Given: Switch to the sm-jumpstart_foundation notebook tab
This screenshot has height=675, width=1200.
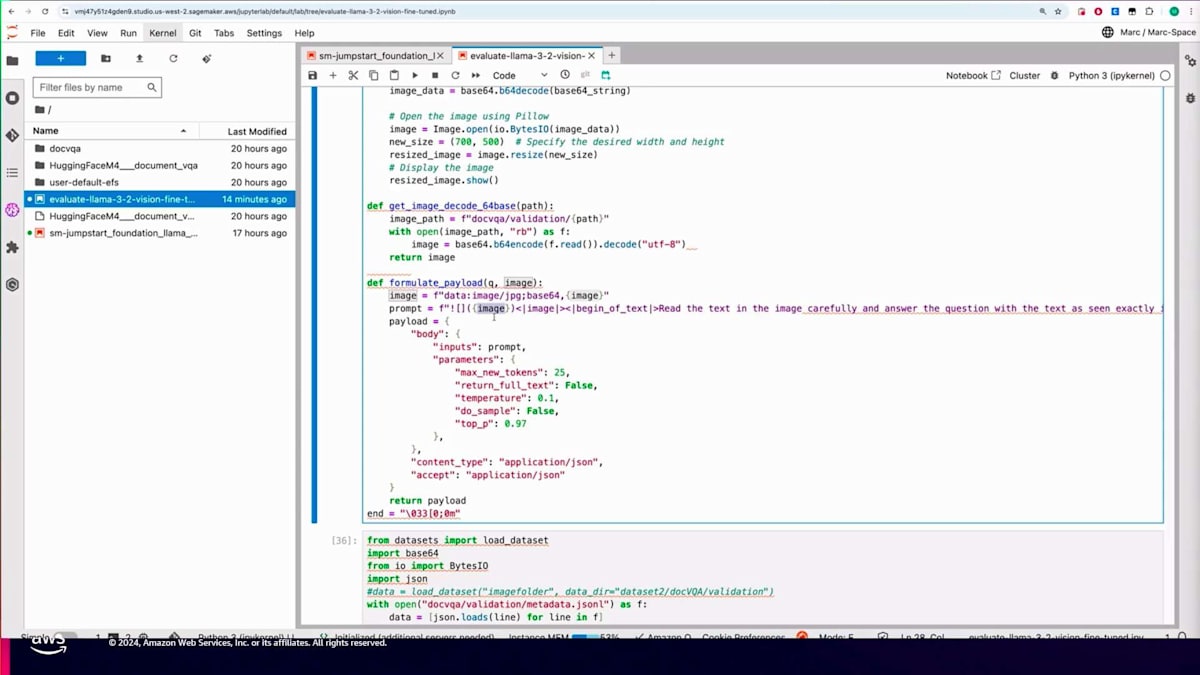Looking at the screenshot, I should [375, 56].
